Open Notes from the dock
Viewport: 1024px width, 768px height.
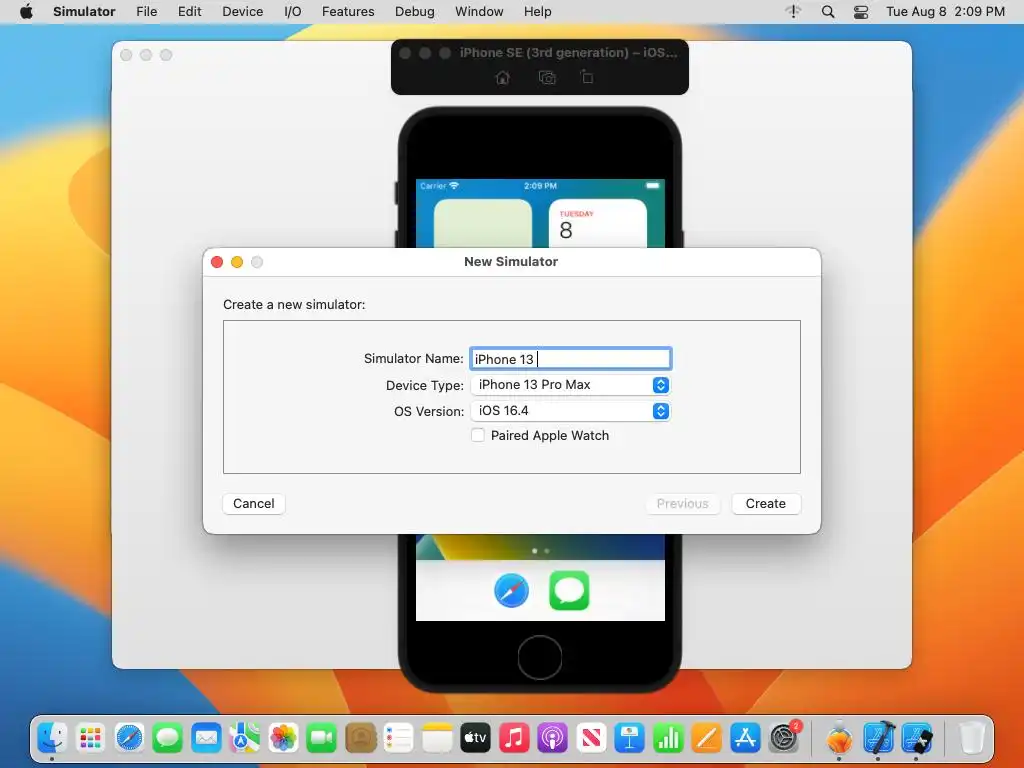pyautogui.click(x=437, y=739)
